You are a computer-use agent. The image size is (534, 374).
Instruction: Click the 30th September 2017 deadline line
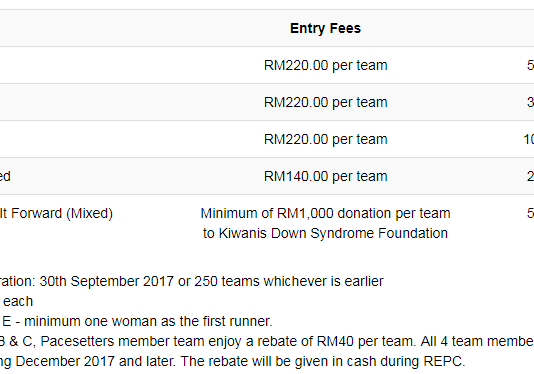[x=192, y=281]
